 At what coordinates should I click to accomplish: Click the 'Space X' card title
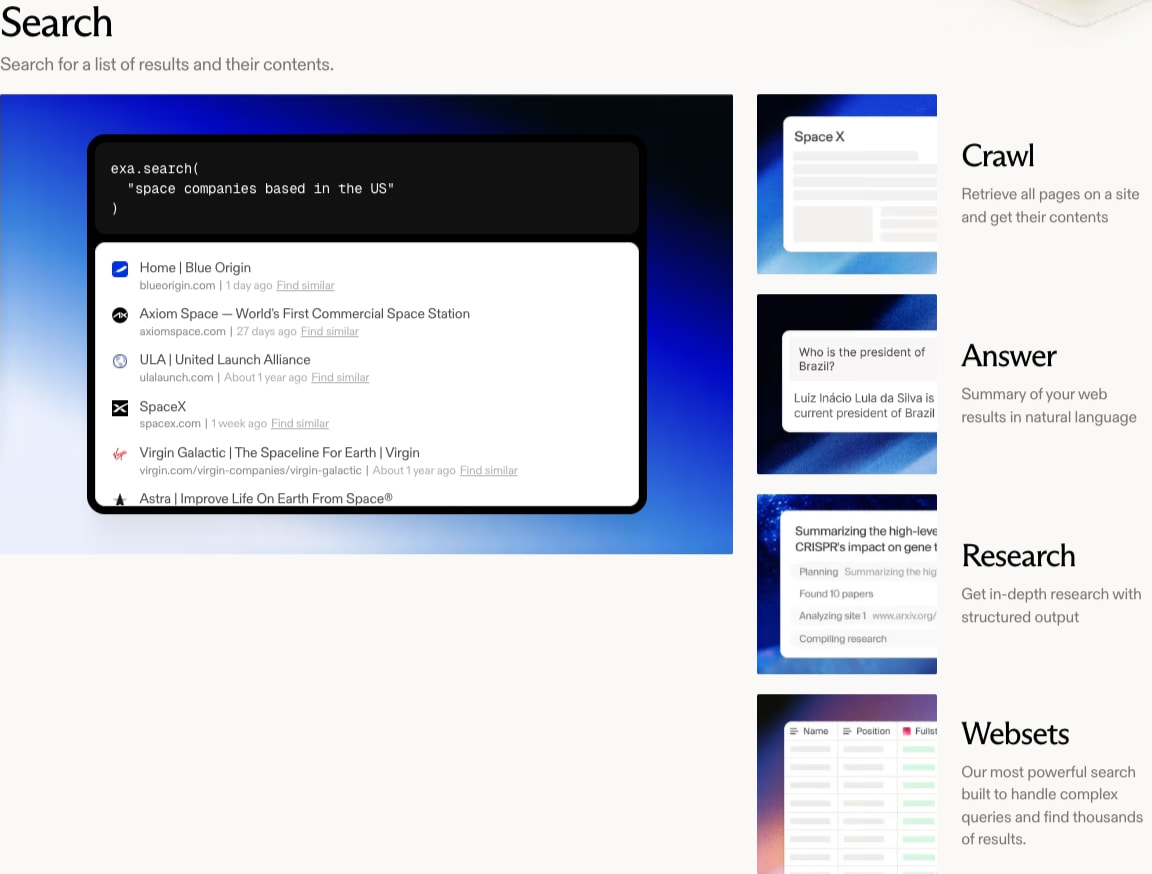point(819,137)
